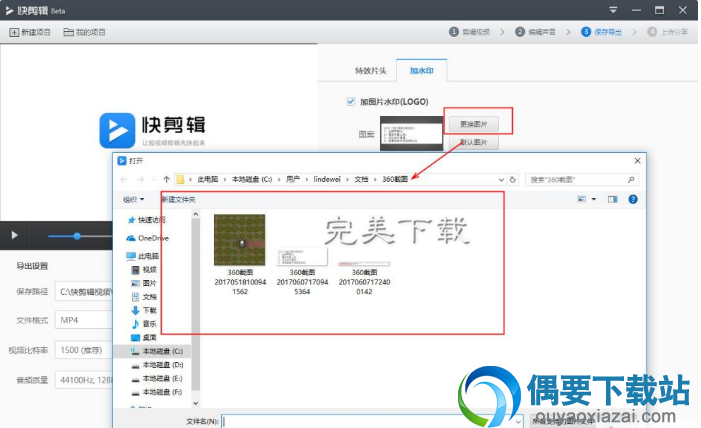This screenshot has height=428, width=701.
Task: Open the 下载 folder in navigation pane
Action: (x=144, y=310)
